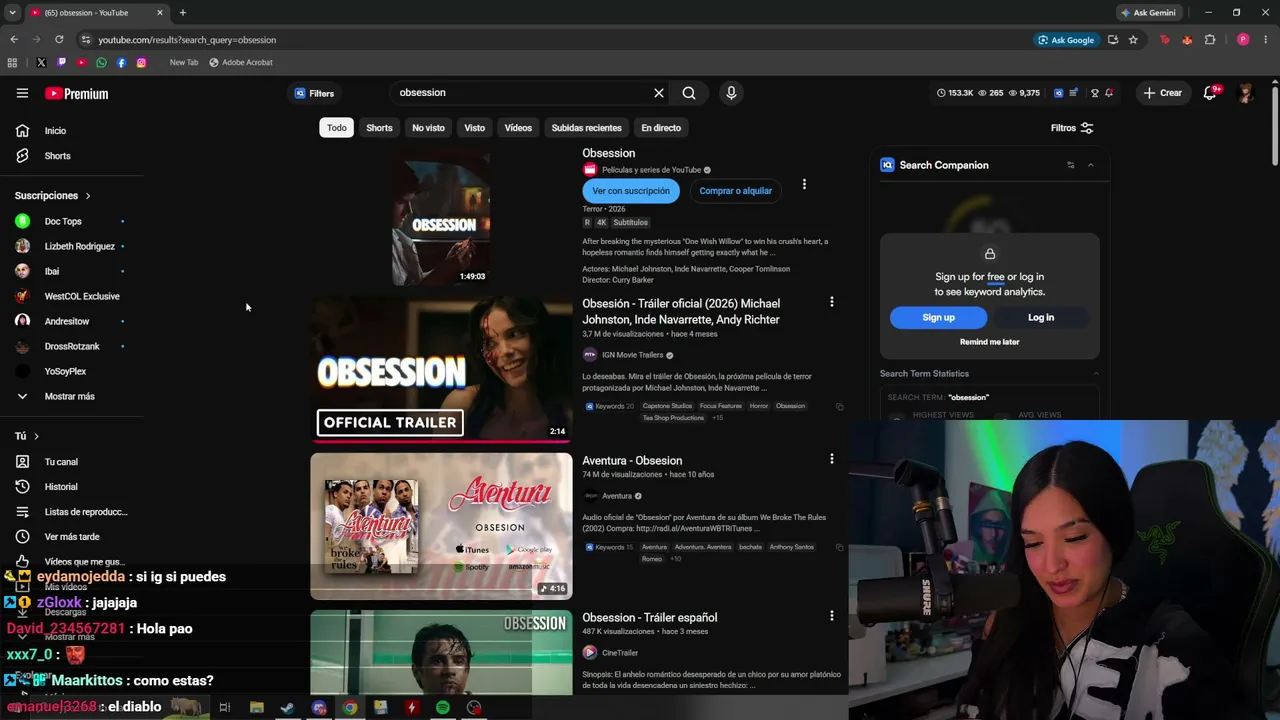Collapse the Search Term Statistics section

coord(1096,374)
